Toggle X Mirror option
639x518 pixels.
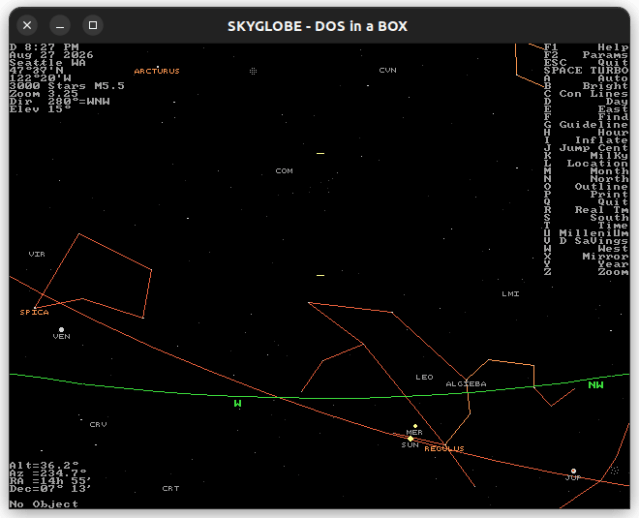click(586, 256)
